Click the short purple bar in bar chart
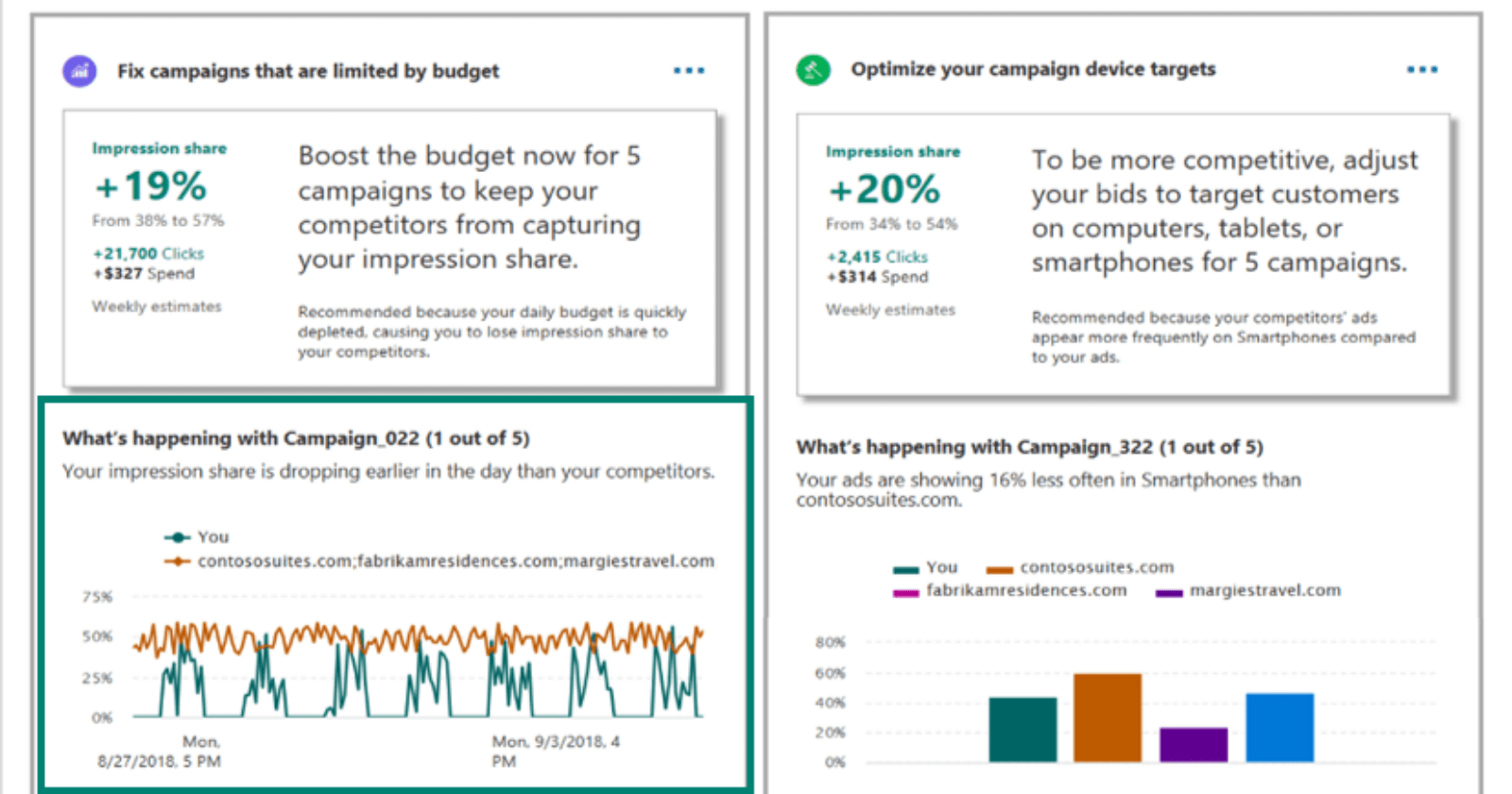The height and width of the screenshot is (794, 1512). (1194, 745)
